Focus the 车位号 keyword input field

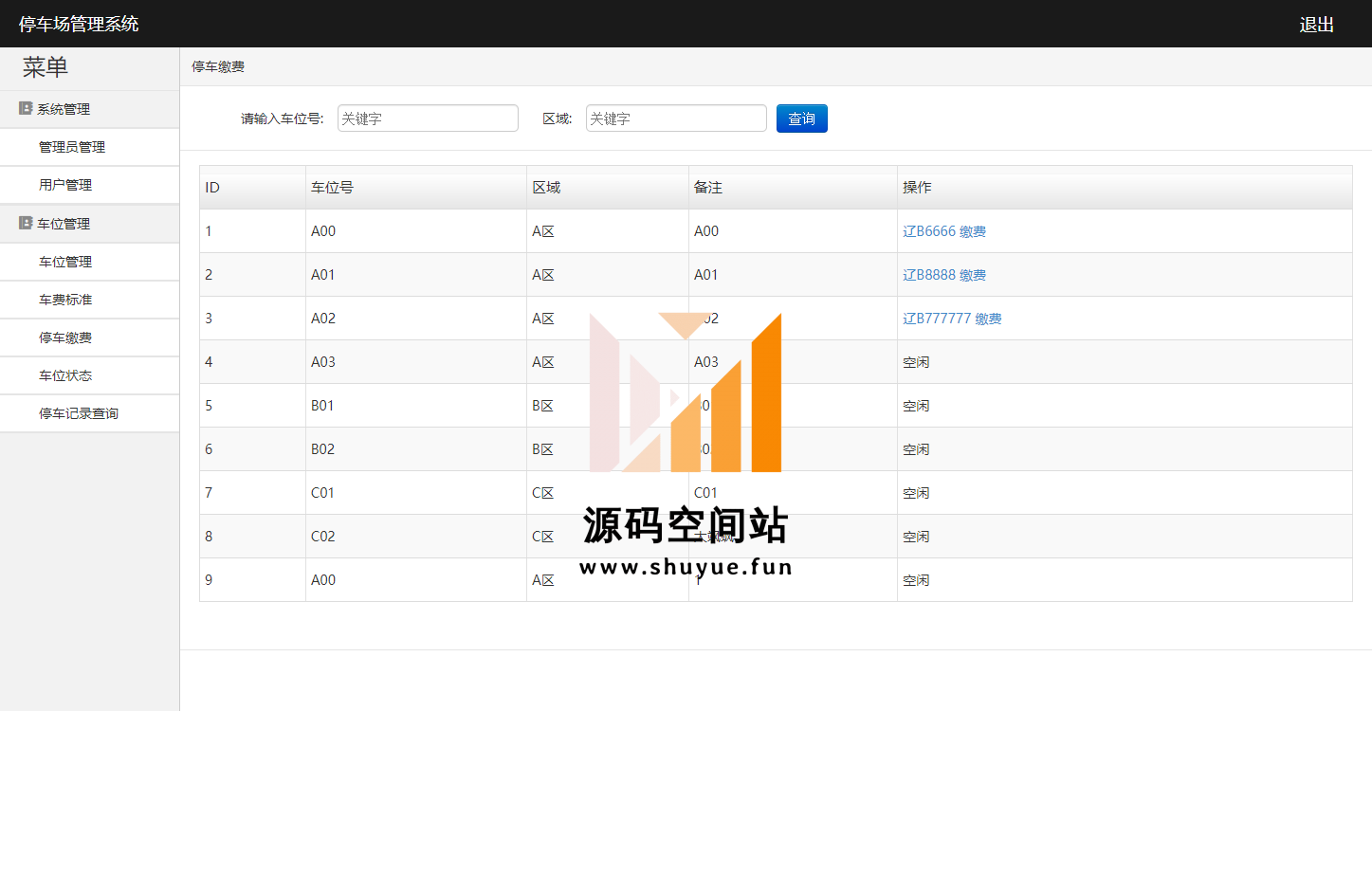[x=428, y=119]
